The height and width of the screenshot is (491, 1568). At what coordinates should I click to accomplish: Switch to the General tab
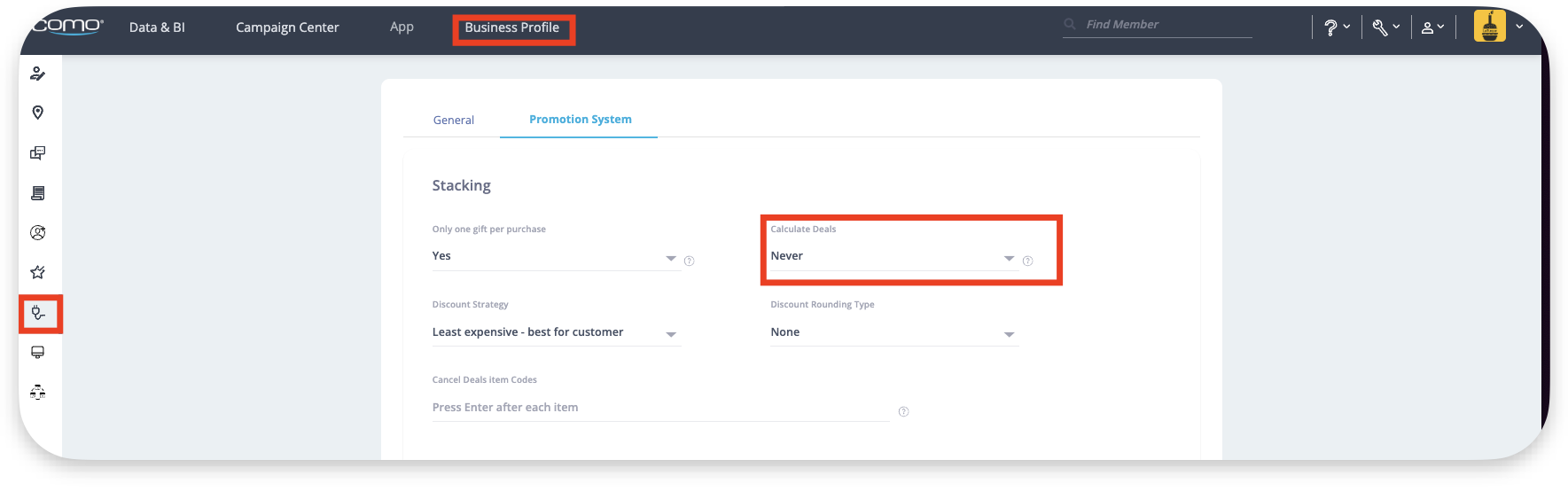(453, 120)
